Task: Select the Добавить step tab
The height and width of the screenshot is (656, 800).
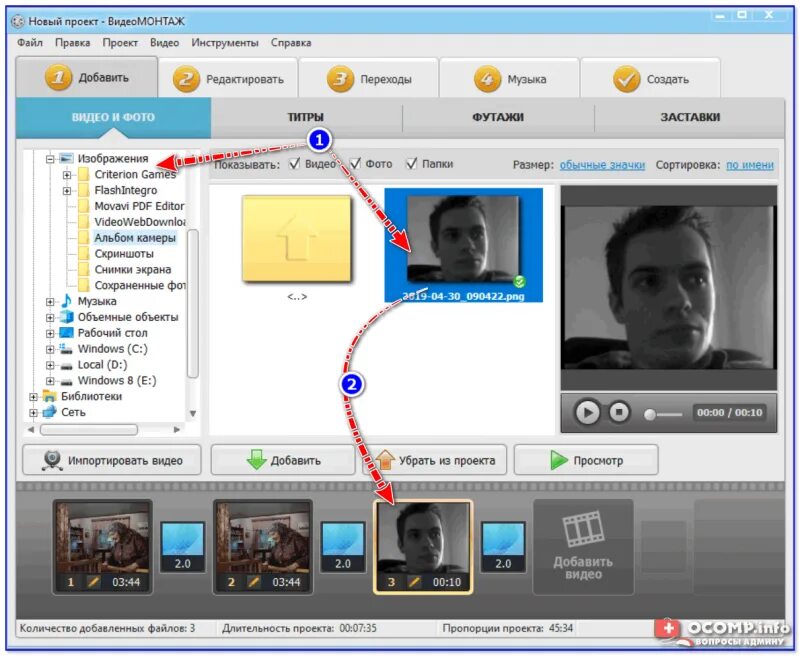Action: click(87, 78)
